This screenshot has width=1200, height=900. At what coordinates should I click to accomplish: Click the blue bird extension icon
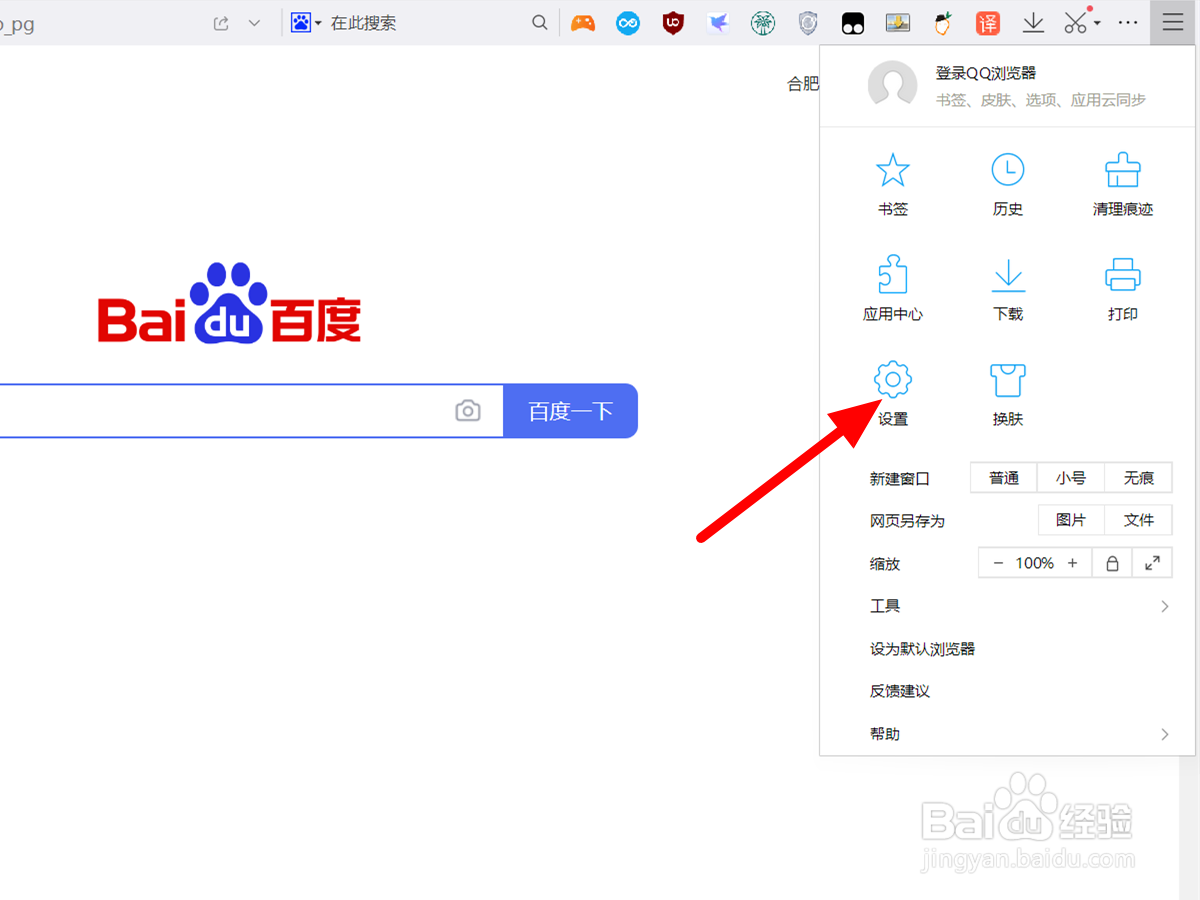click(x=718, y=23)
